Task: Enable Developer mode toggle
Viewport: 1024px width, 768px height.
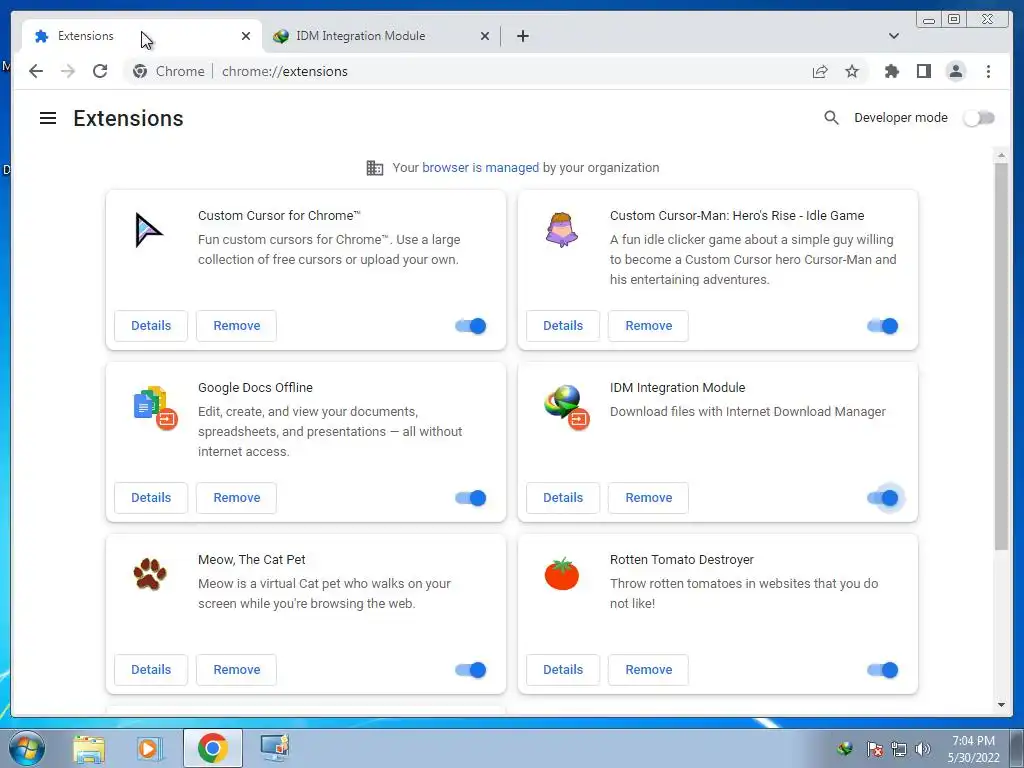Action: click(x=979, y=118)
